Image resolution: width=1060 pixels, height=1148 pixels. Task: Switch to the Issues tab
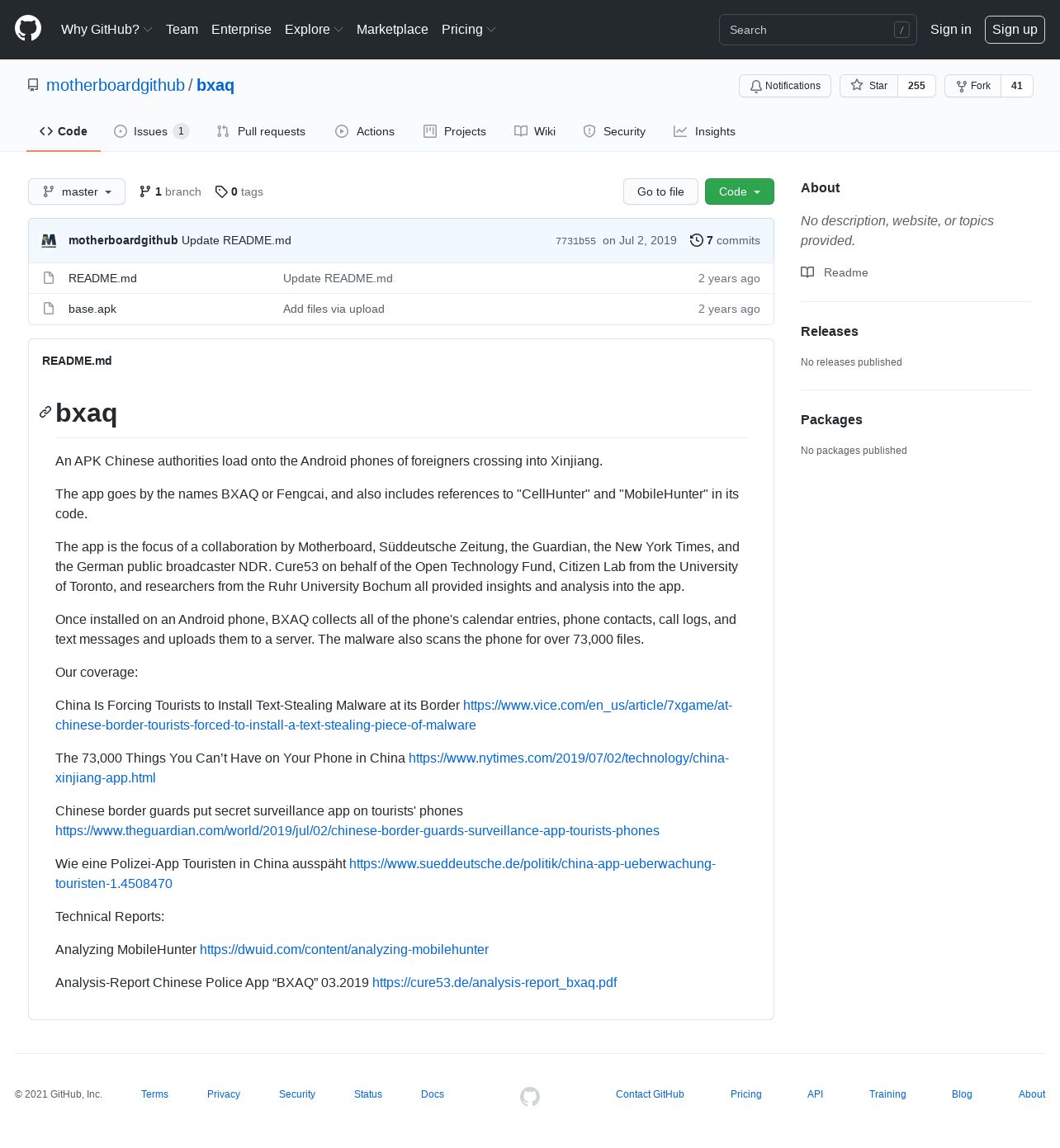[x=152, y=131]
